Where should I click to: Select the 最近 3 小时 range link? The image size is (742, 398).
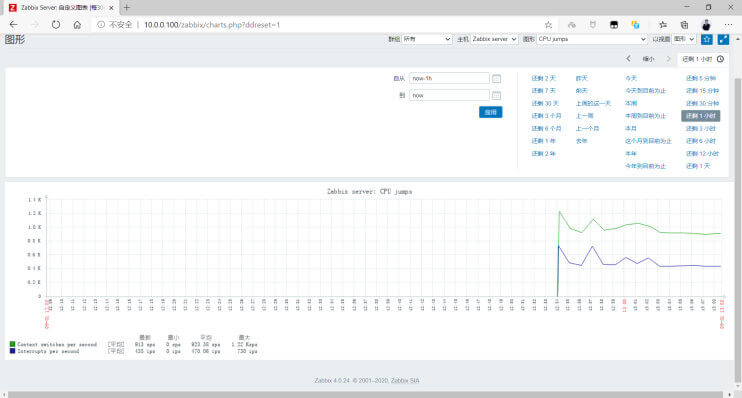(701, 128)
